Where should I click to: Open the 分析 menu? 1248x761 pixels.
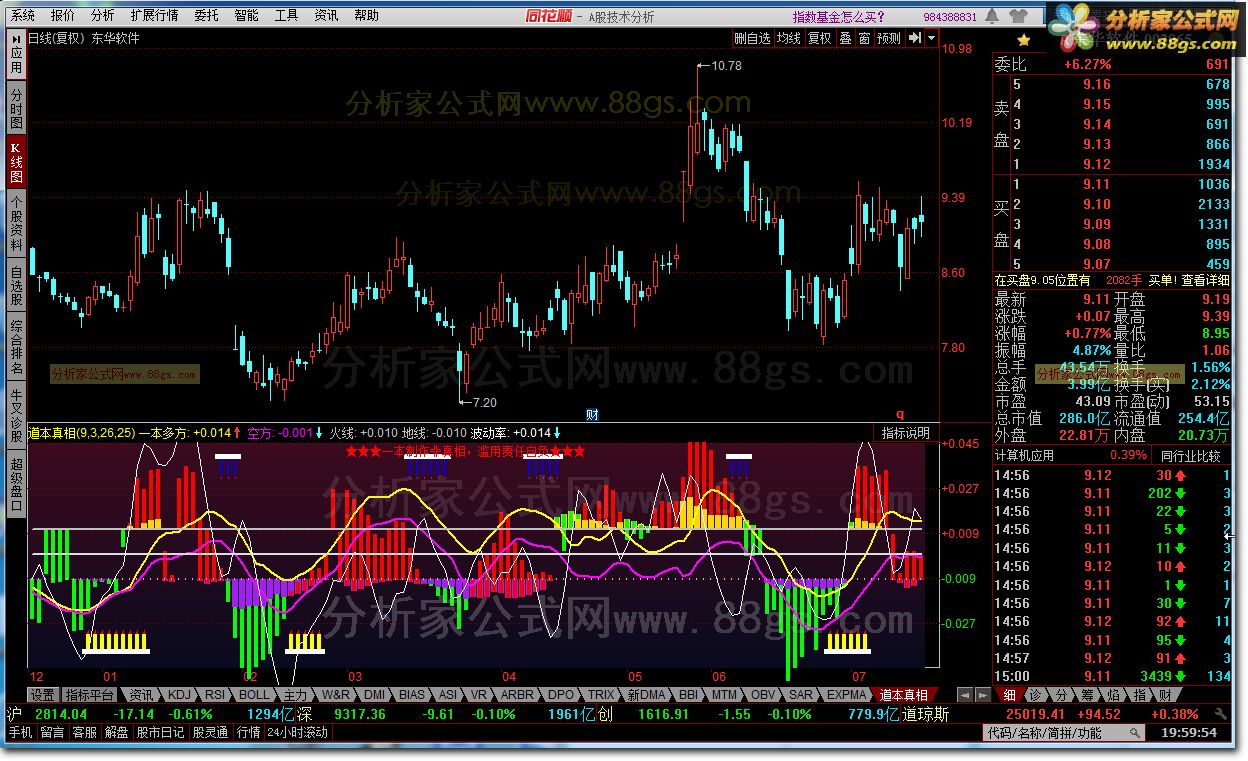(x=102, y=15)
